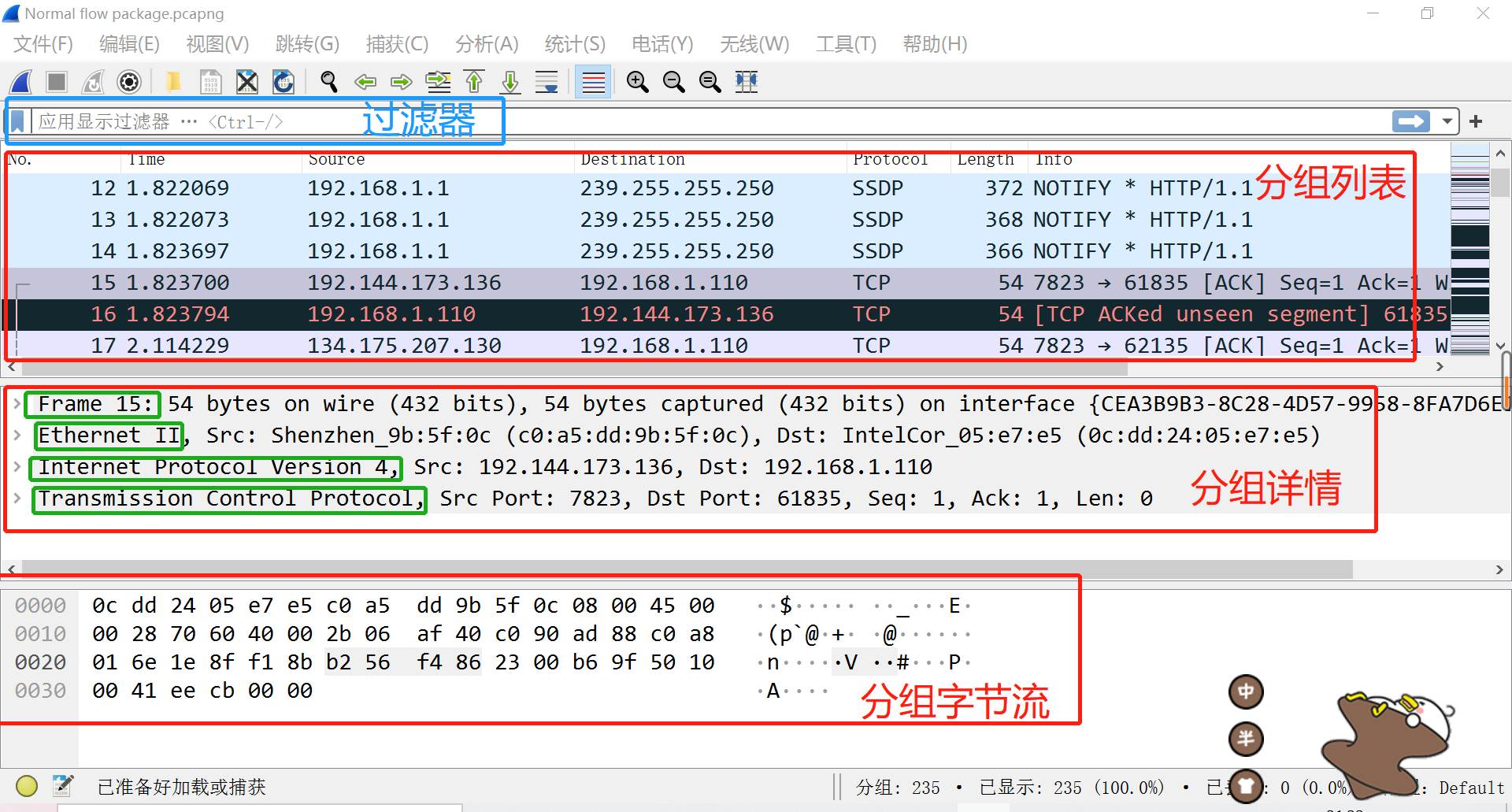The width and height of the screenshot is (1512, 812).
Task: Open the 统计(S) menu
Action: (574, 44)
